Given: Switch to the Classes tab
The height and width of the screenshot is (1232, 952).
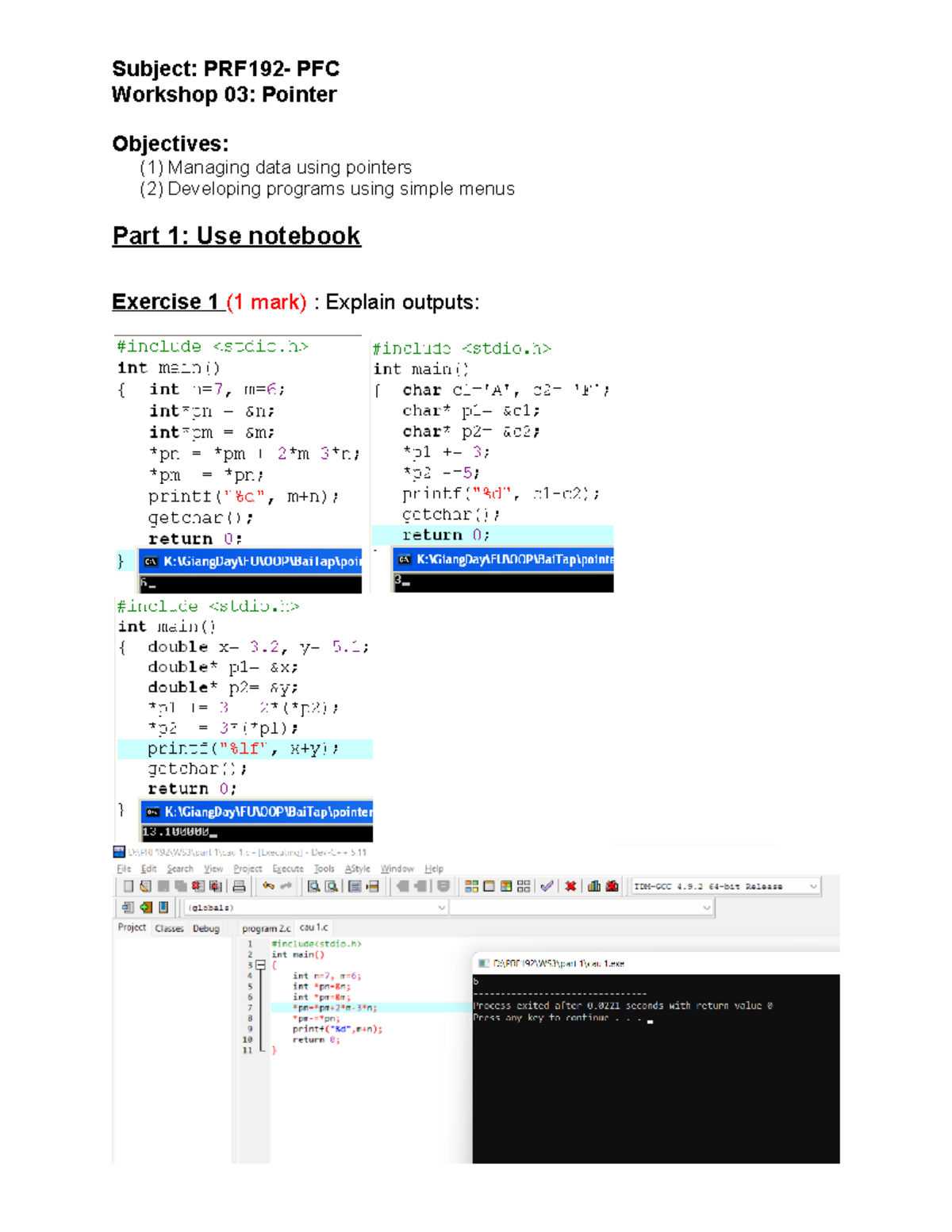Looking at the screenshot, I should (169, 927).
